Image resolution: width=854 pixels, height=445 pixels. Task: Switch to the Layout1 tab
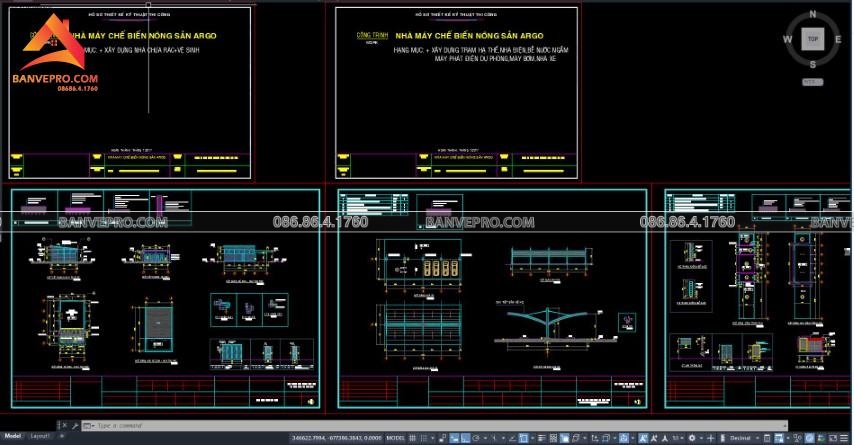click(x=40, y=436)
